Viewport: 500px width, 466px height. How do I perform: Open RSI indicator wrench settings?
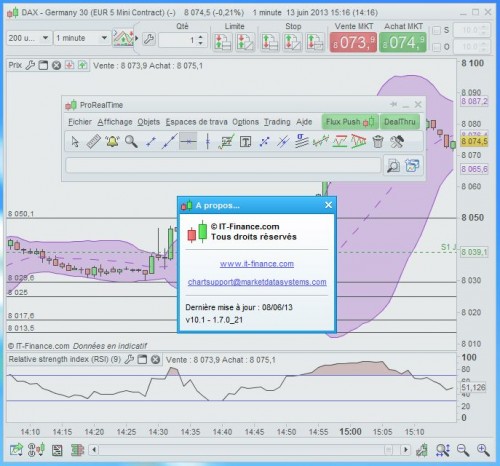[129, 359]
